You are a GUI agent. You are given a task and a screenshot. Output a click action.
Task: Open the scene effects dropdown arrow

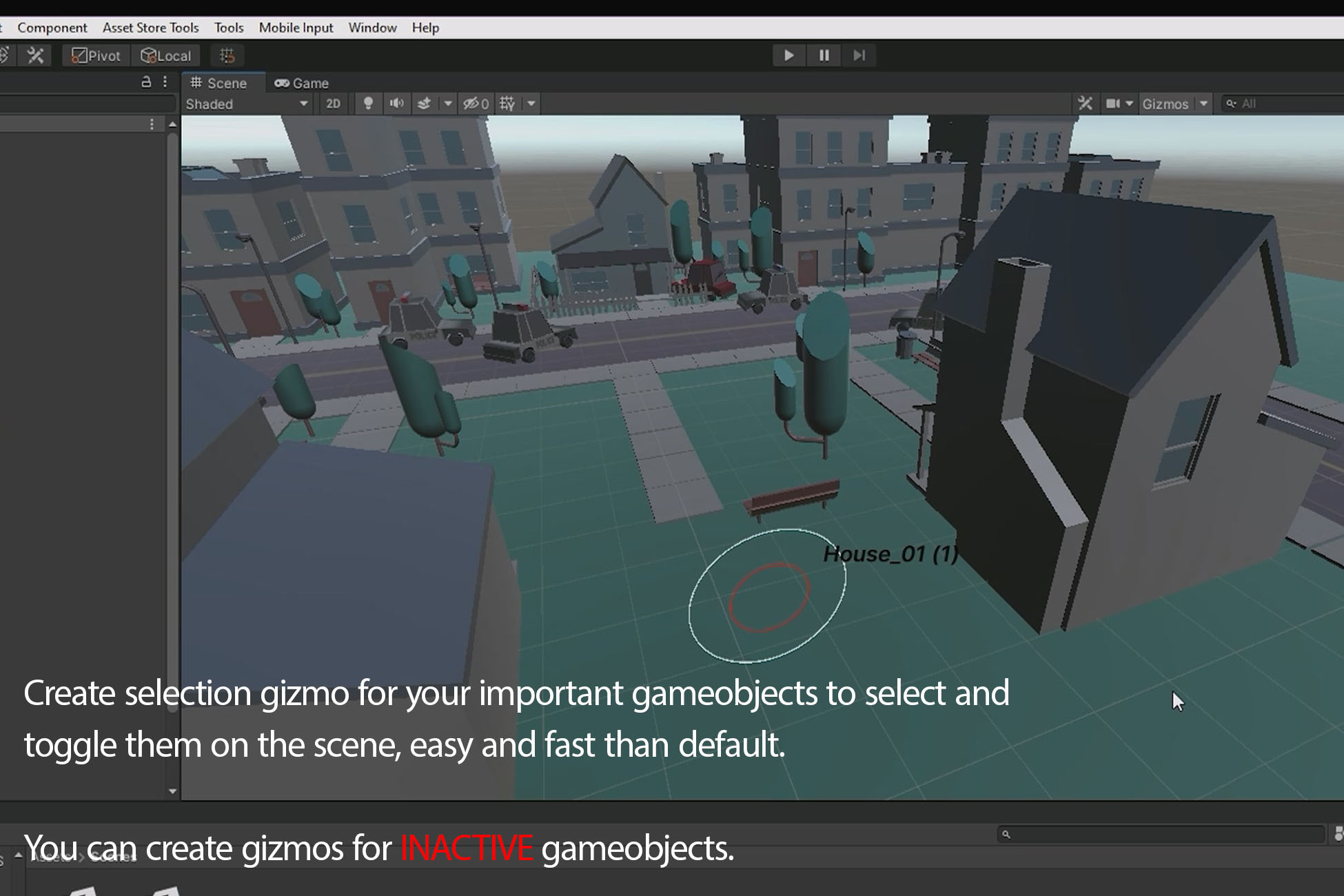(449, 103)
